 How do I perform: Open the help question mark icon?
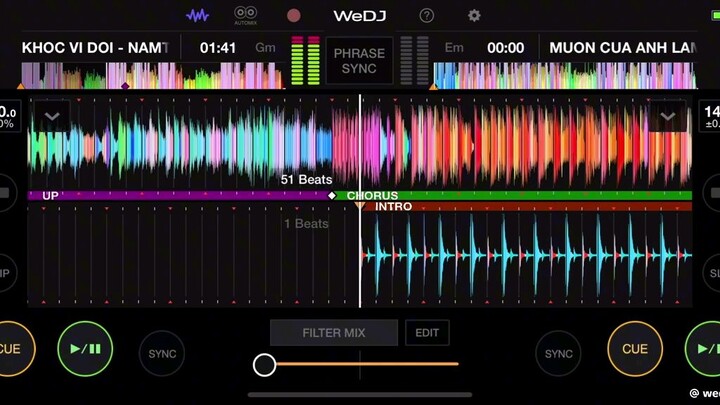pos(427,15)
